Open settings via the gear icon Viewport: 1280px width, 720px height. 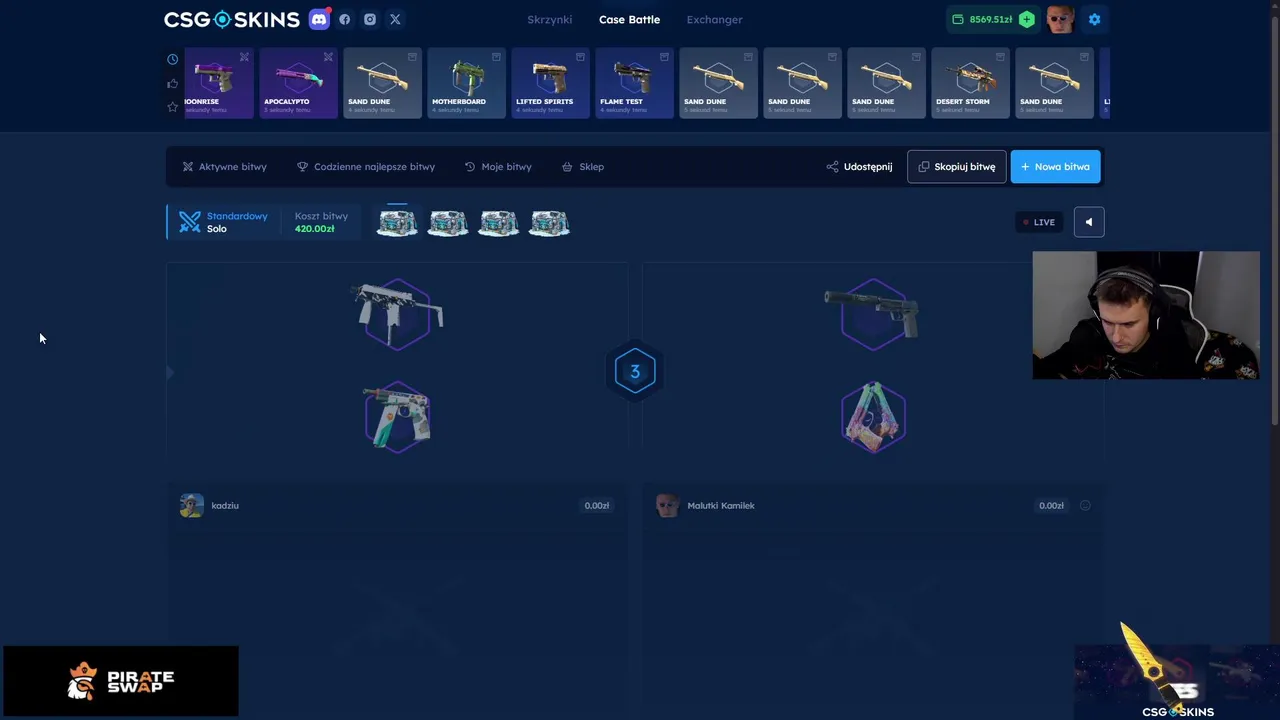point(1094,19)
